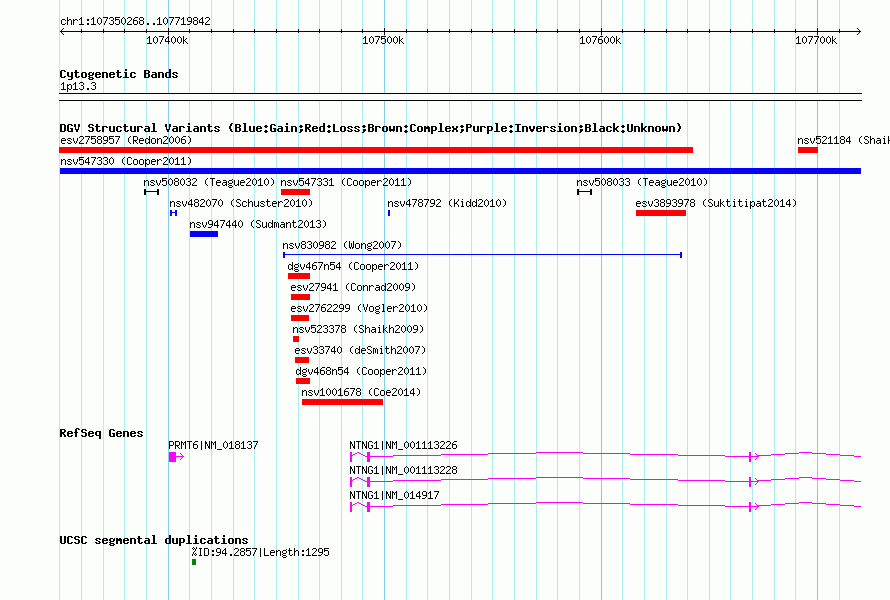Open nsv508032 (Teague2010) variant label
Screen dimensions: 890x600
point(209,182)
